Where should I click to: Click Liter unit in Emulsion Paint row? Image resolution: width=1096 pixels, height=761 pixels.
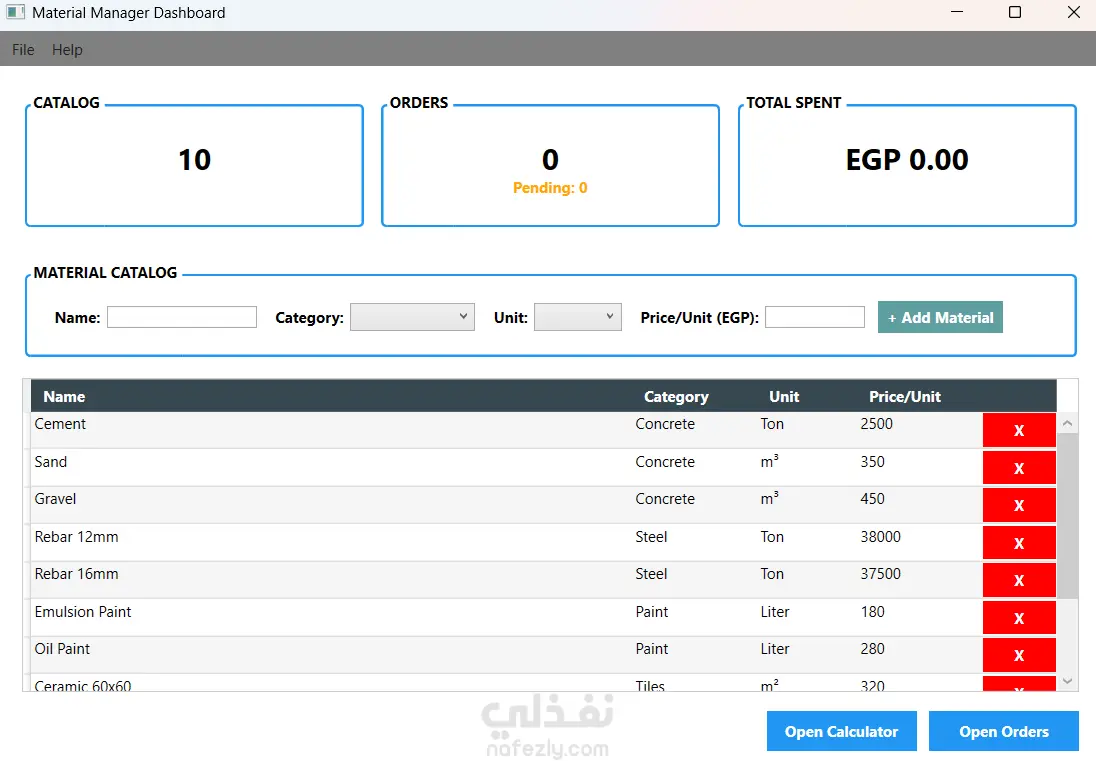click(x=774, y=611)
